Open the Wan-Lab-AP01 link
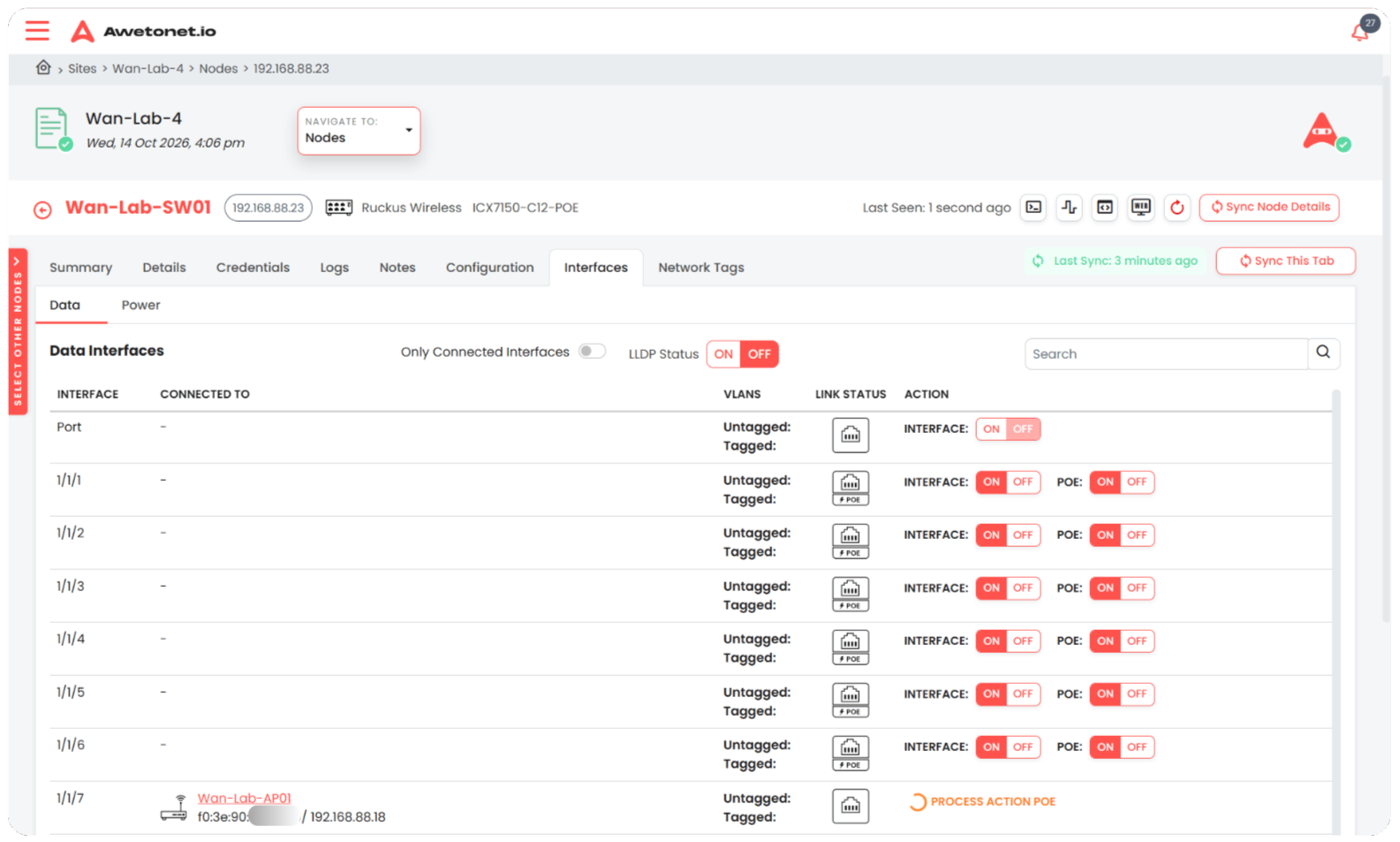This screenshot has height=842, width=1400. click(x=244, y=798)
